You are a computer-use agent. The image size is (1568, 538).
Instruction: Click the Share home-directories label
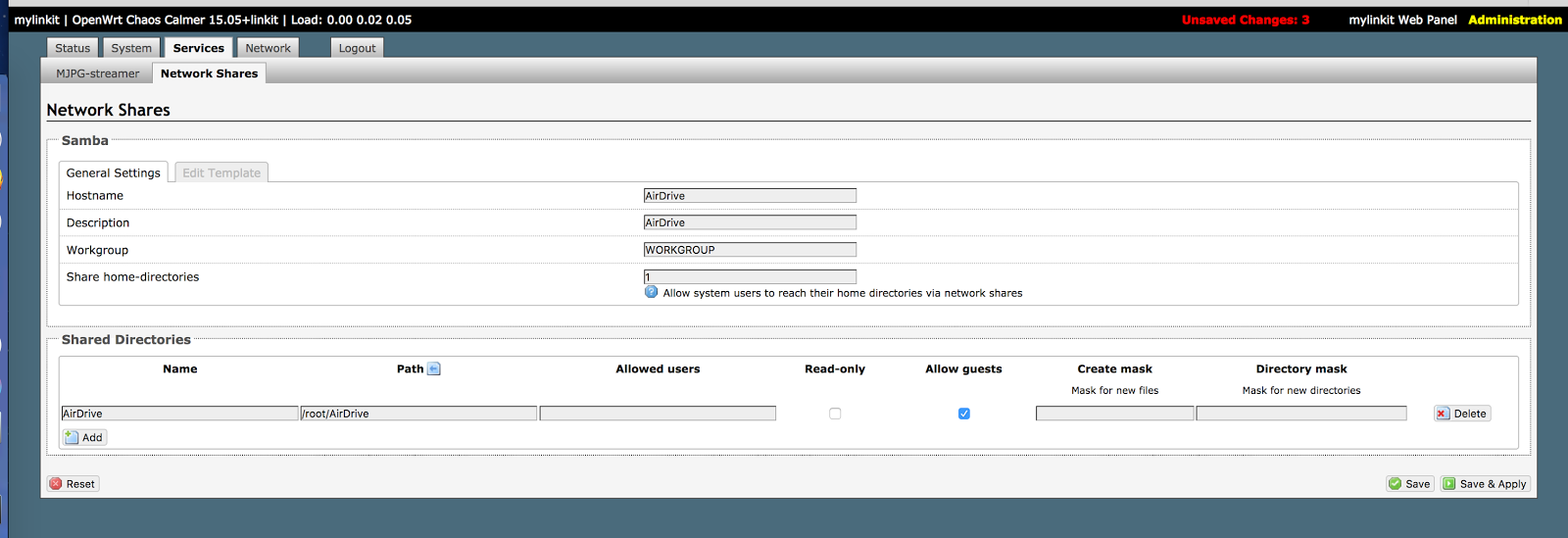[x=132, y=276]
